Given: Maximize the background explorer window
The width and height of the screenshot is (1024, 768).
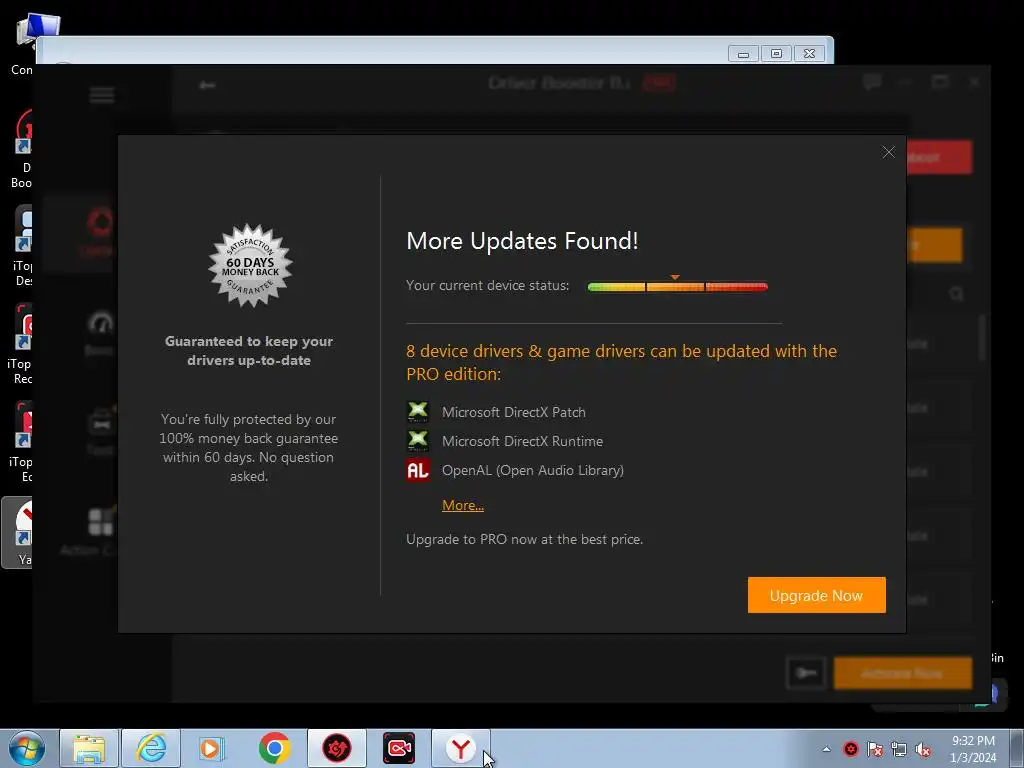Looking at the screenshot, I should [x=776, y=54].
